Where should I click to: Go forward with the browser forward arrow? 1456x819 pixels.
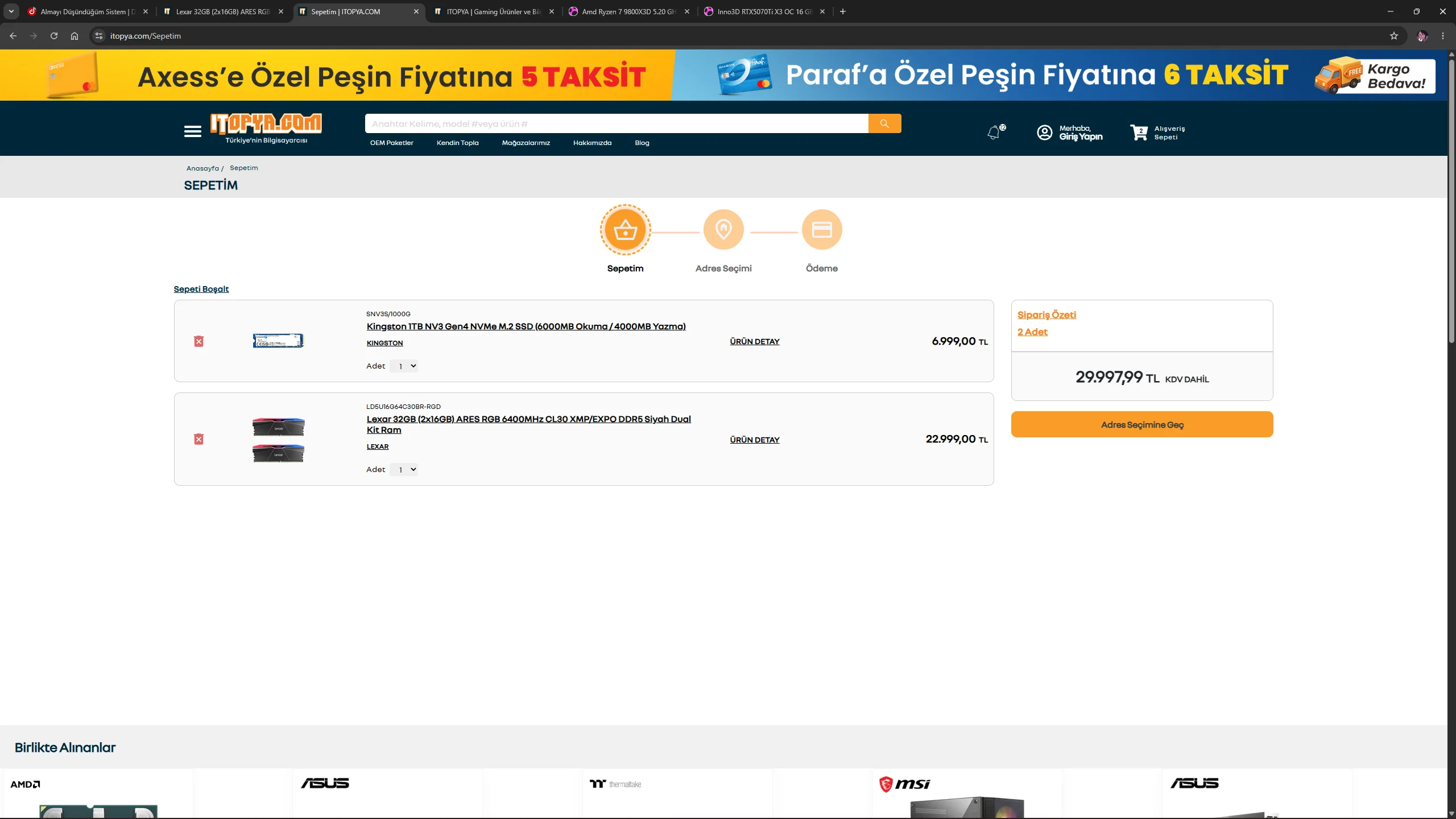pos(34,36)
